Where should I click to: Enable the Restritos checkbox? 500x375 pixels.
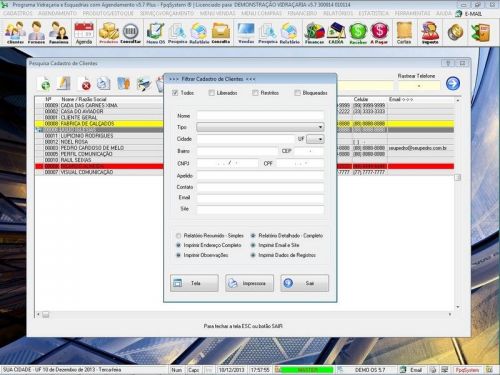coord(255,93)
